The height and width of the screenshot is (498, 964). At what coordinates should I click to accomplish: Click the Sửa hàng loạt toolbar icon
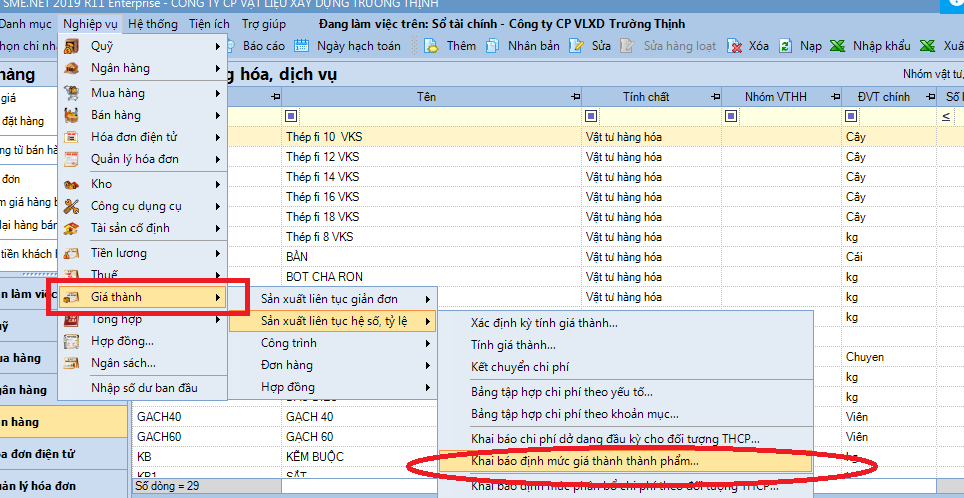626,45
